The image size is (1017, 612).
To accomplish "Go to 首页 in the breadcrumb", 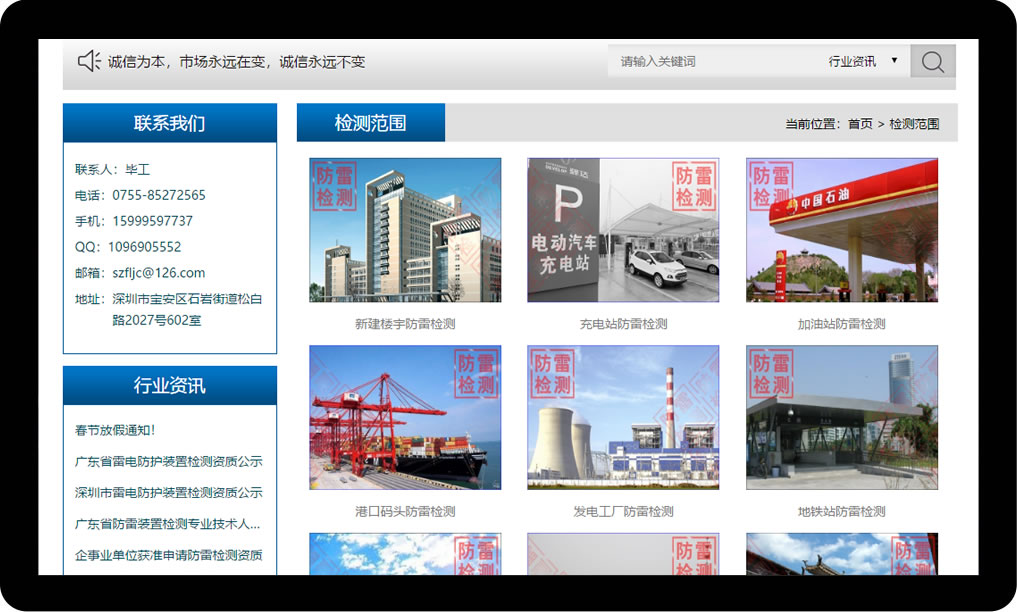I will 860,124.
